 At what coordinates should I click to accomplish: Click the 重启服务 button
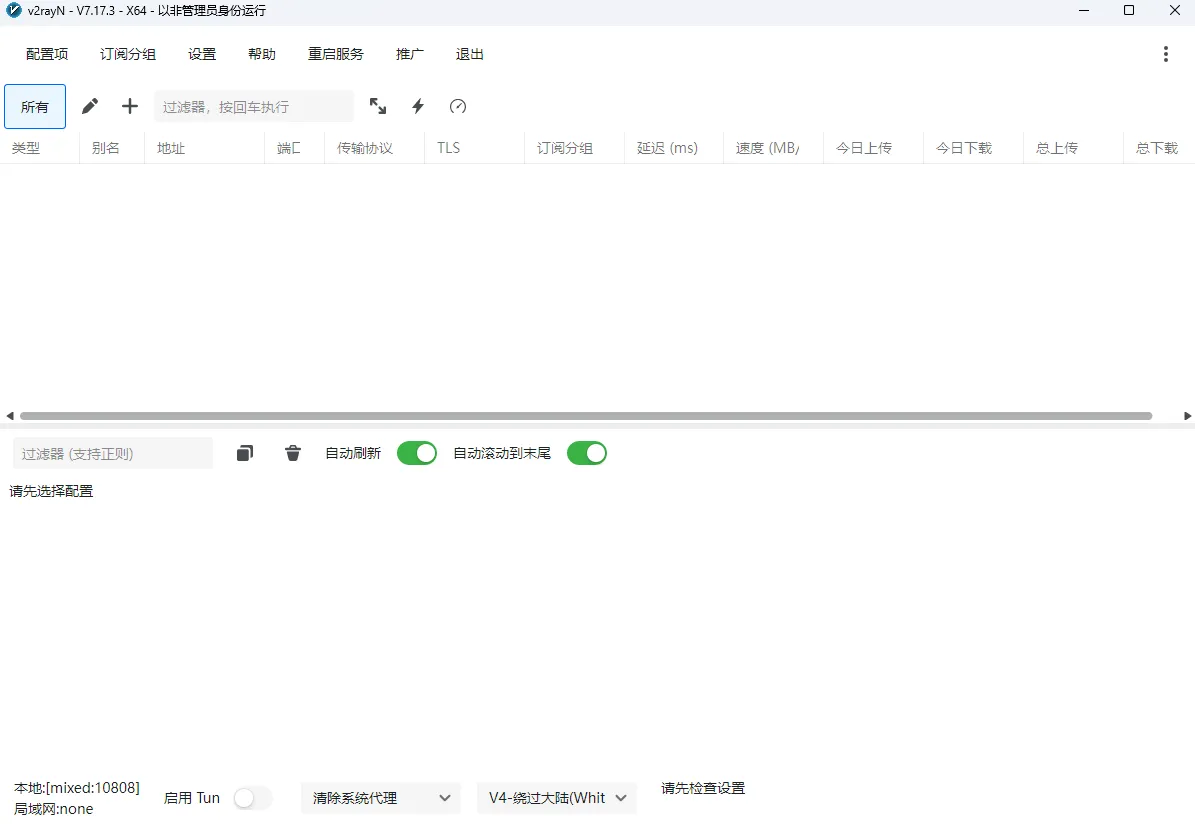[x=335, y=54]
